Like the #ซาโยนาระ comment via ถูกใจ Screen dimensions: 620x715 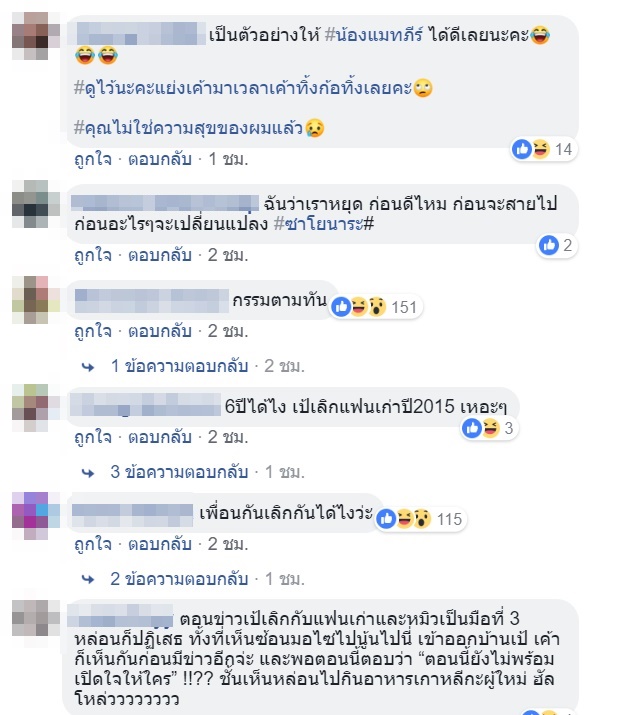tap(93, 255)
